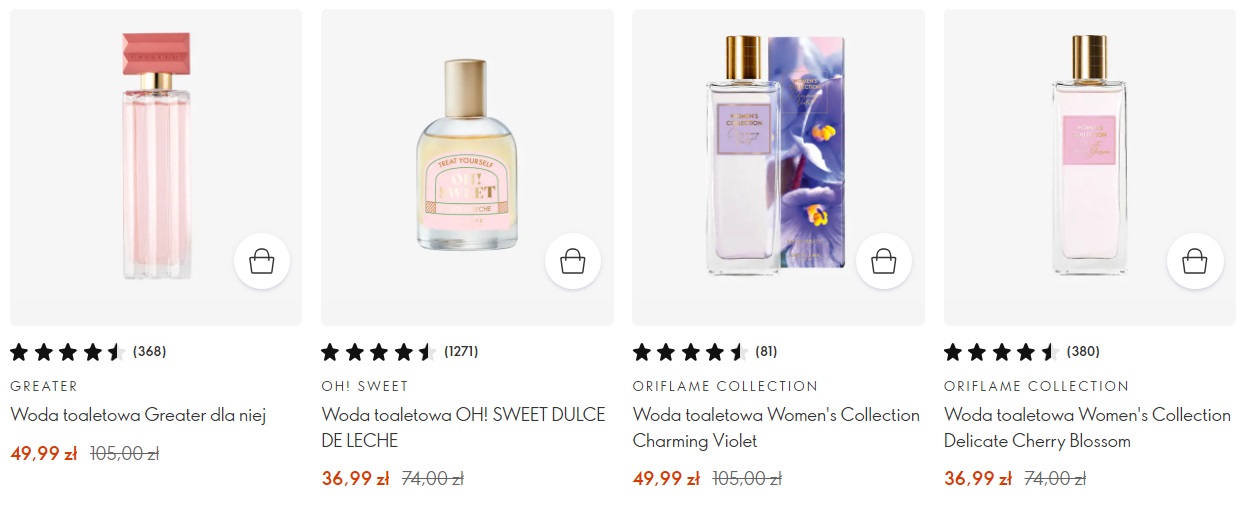Open Women's Collection Delicate Cherry Blossom page

tap(1087, 427)
